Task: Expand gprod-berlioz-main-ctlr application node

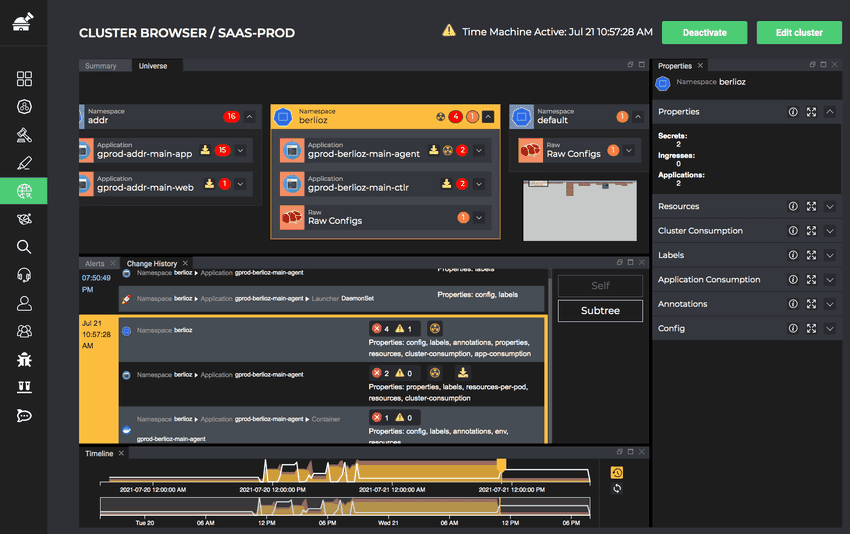Action: pyautogui.click(x=479, y=184)
